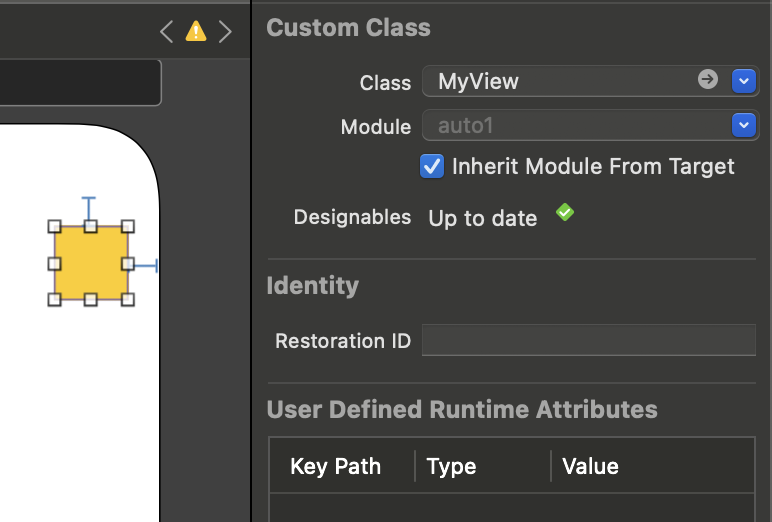Click the Class name field showing MyView
The height and width of the screenshot is (522, 772).
click(560, 81)
